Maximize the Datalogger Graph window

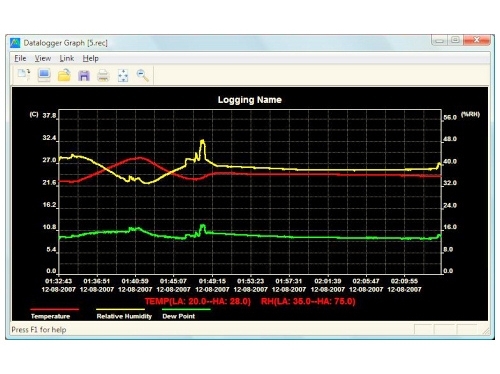(455, 40)
